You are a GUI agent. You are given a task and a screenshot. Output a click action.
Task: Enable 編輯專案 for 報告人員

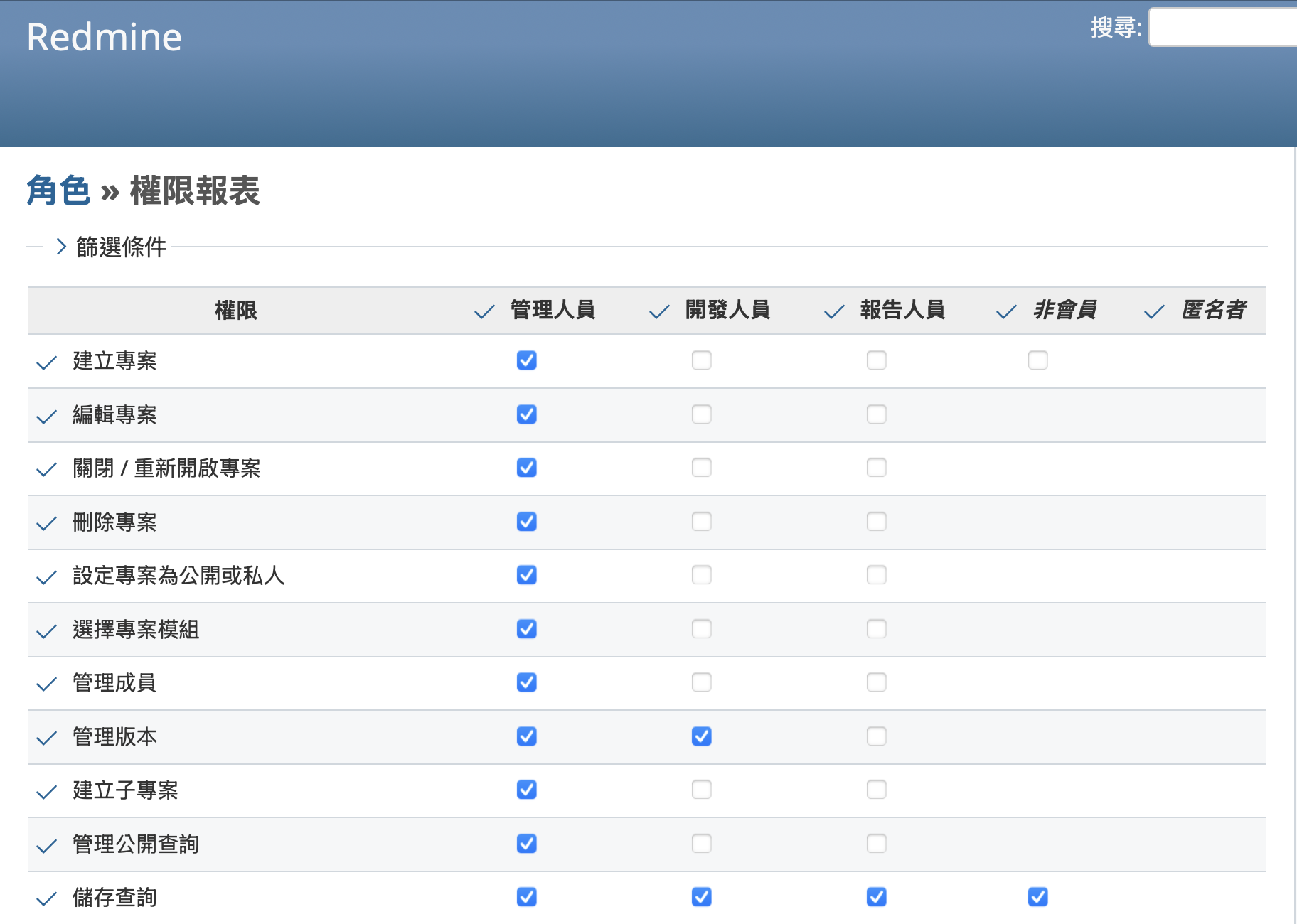(877, 414)
